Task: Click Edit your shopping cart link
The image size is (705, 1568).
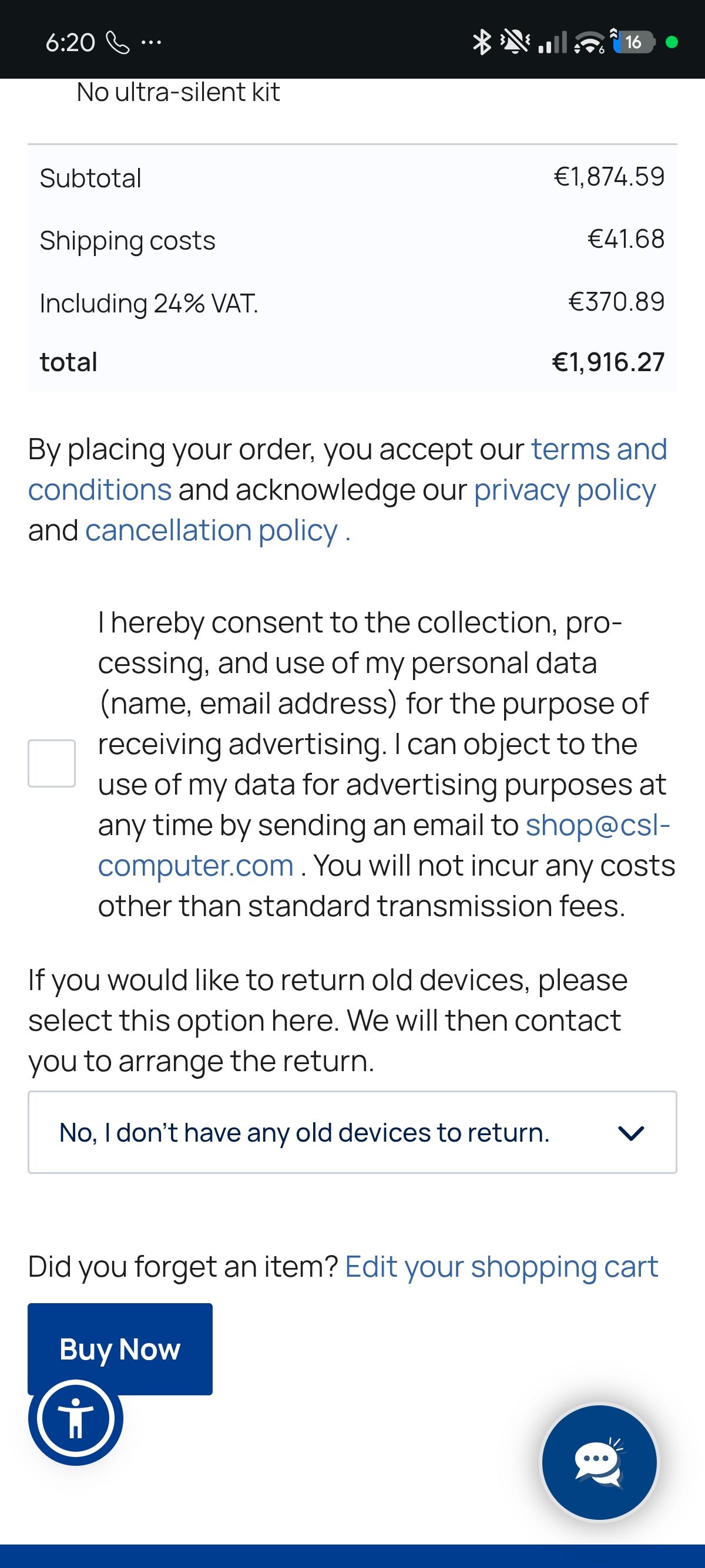Action: pos(502,1267)
